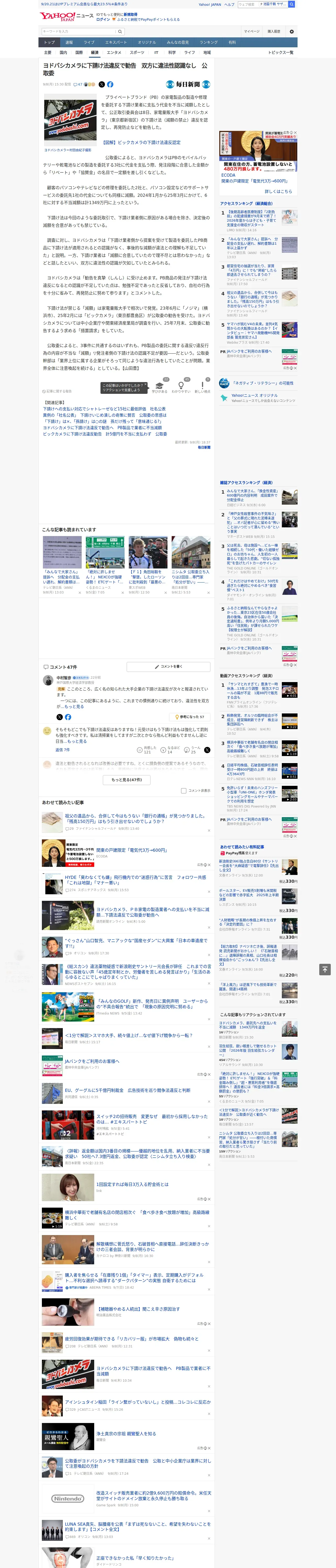The height and width of the screenshot is (1568, 336).
Task: Expand comment replies 返信 7件
Action: pyautogui.click(x=63, y=750)
